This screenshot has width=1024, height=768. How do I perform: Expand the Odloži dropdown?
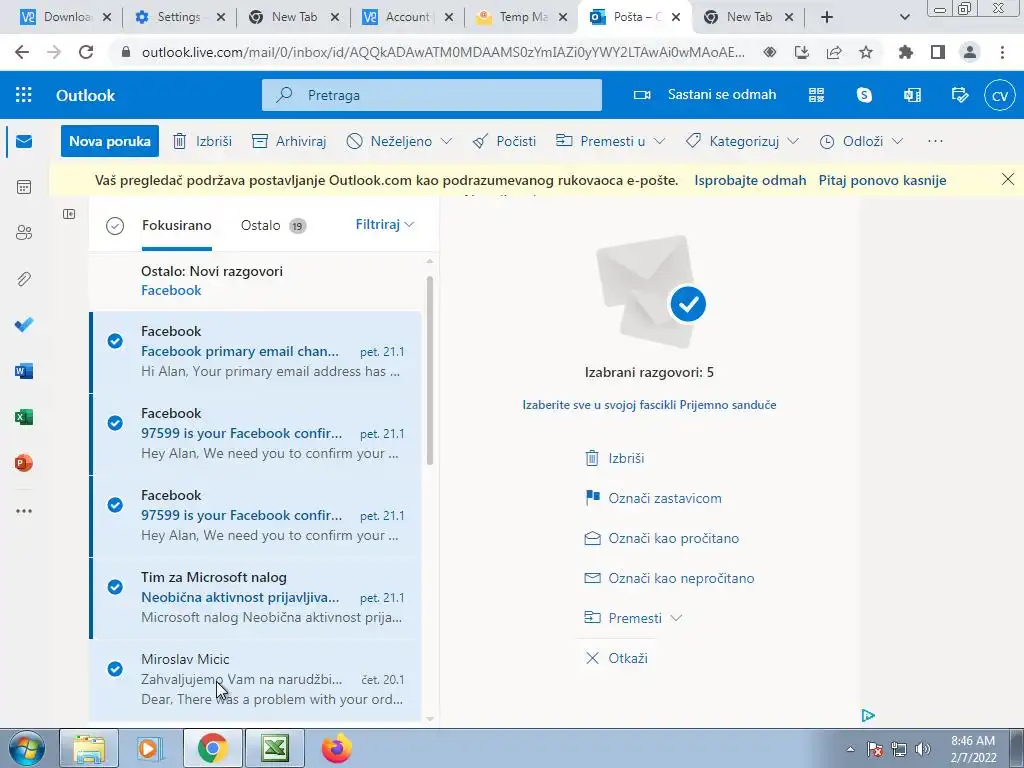[x=897, y=141]
